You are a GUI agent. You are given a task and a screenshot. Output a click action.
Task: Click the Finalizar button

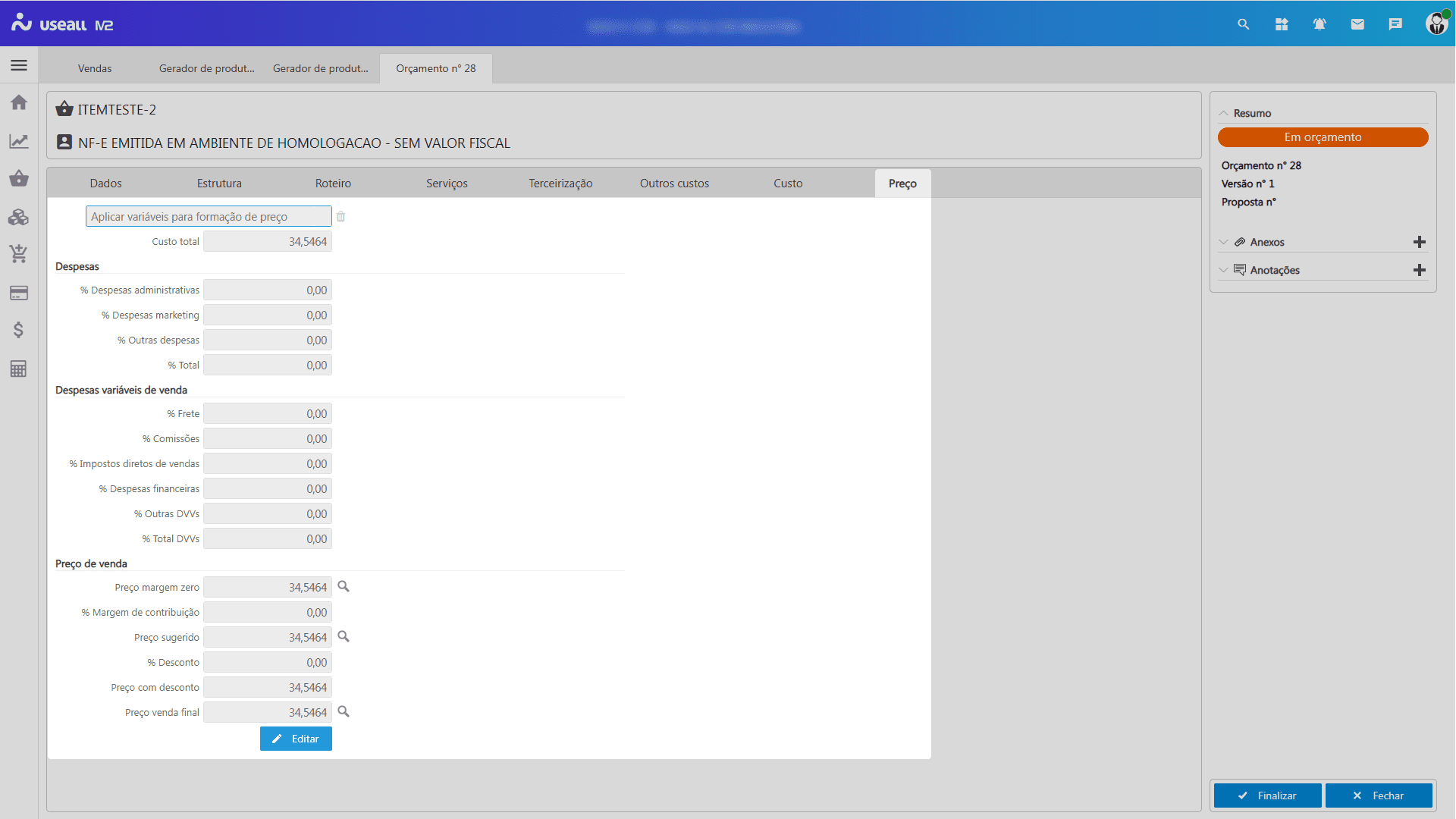[x=1267, y=795]
